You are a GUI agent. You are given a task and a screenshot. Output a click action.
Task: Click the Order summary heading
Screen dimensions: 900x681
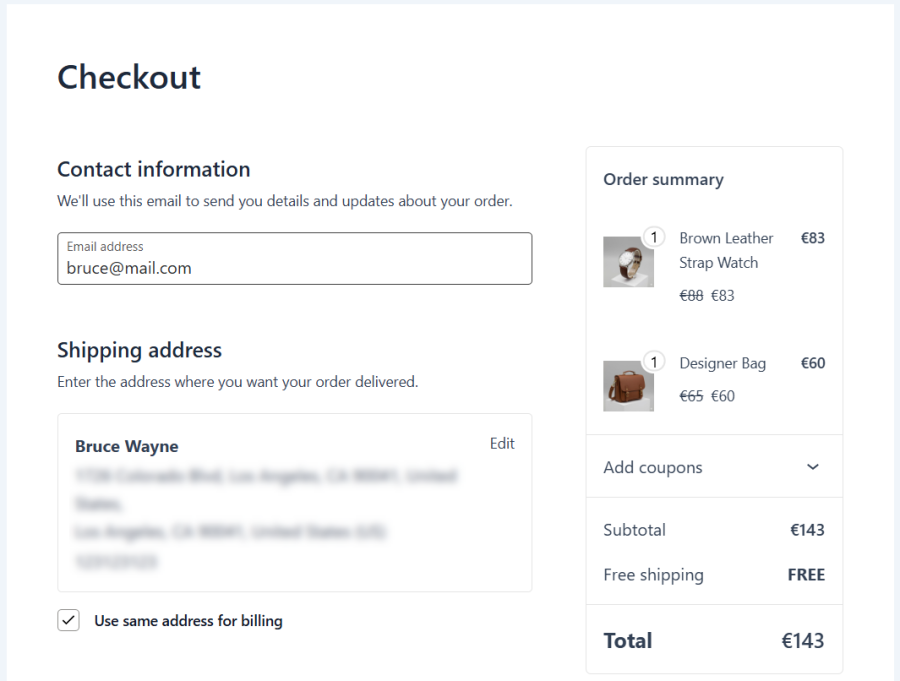click(662, 179)
